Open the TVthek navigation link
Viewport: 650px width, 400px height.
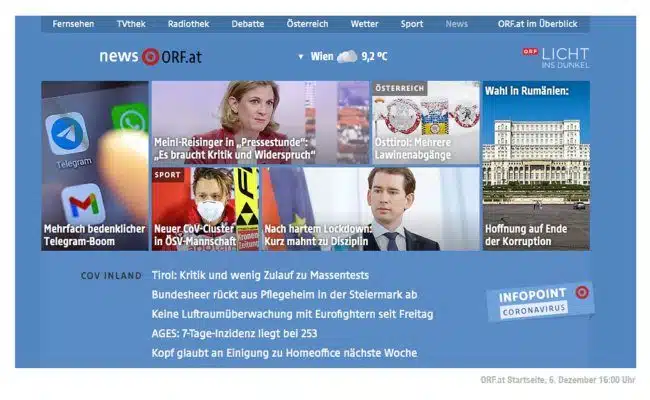[131, 24]
